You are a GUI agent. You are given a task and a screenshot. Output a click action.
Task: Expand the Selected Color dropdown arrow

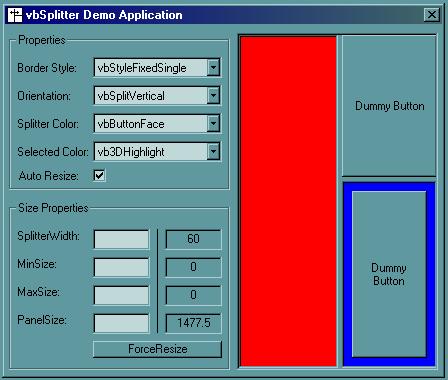click(x=213, y=152)
